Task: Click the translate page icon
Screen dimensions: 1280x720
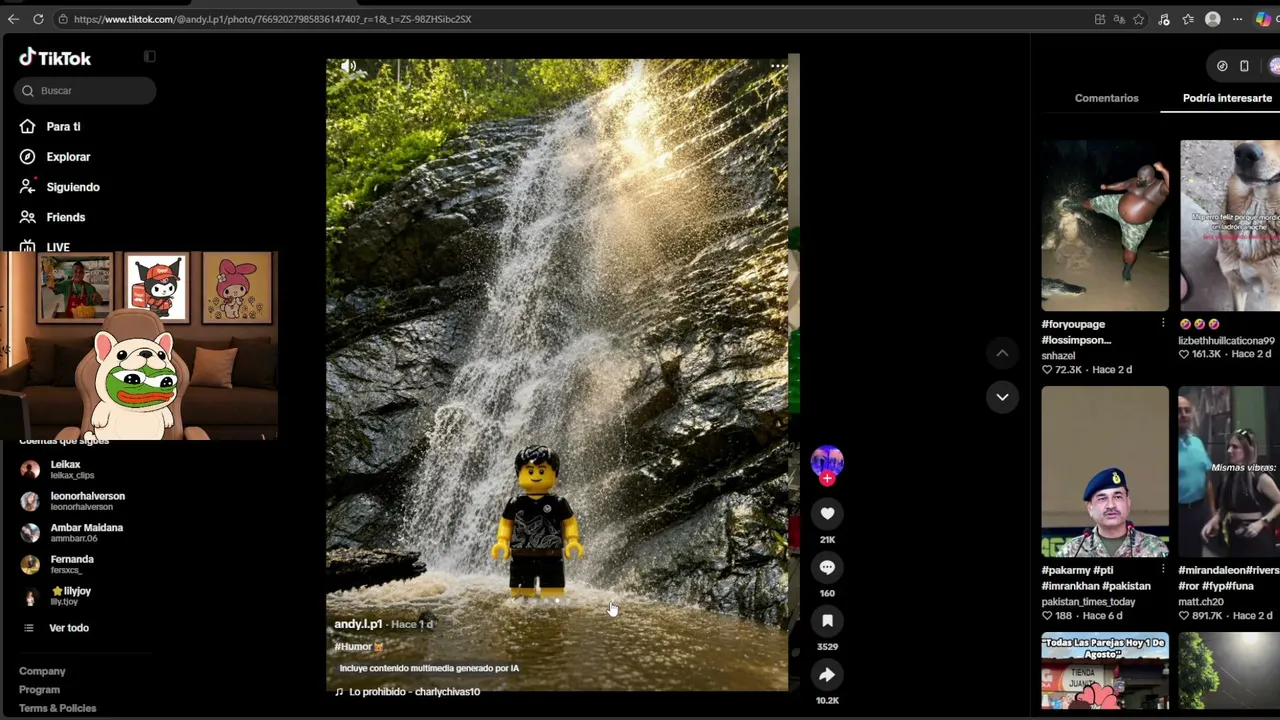Action: [x=1119, y=19]
